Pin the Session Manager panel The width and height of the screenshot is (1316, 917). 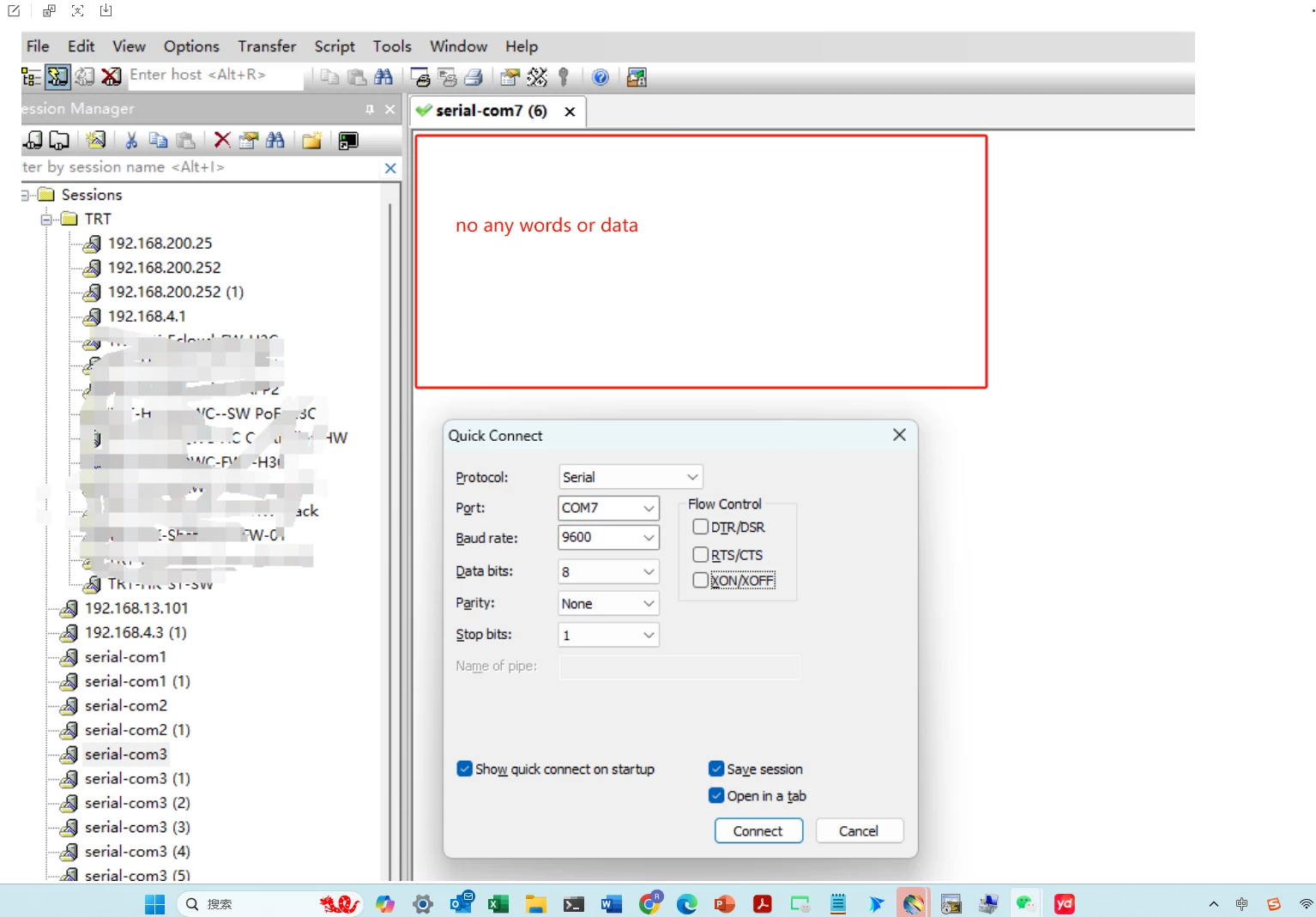pyautogui.click(x=370, y=109)
